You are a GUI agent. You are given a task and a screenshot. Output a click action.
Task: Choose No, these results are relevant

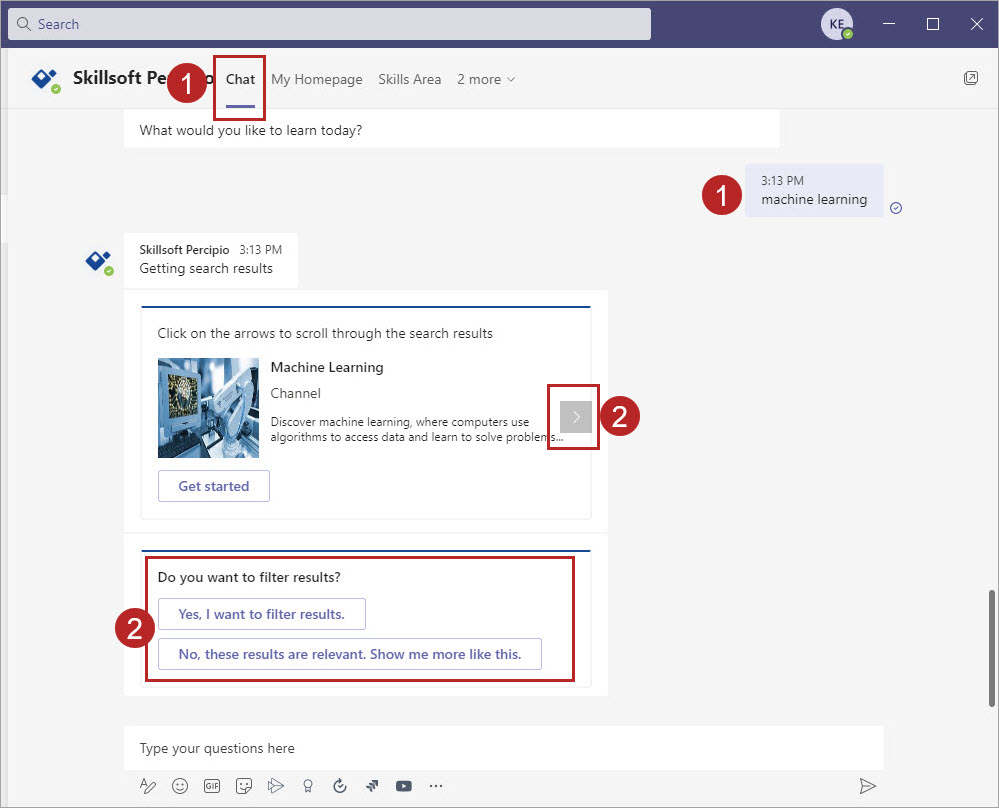(x=350, y=654)
